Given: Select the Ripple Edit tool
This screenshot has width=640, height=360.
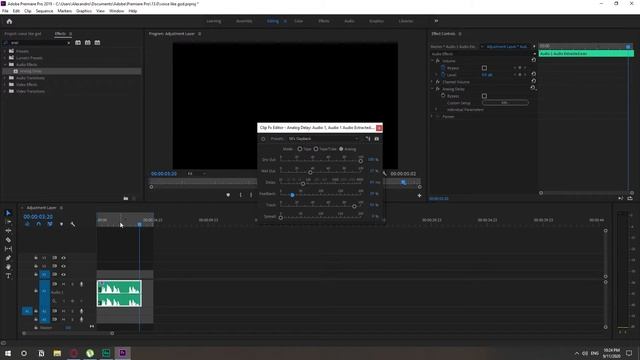Looking at the screenshot, I should [8, 231].
